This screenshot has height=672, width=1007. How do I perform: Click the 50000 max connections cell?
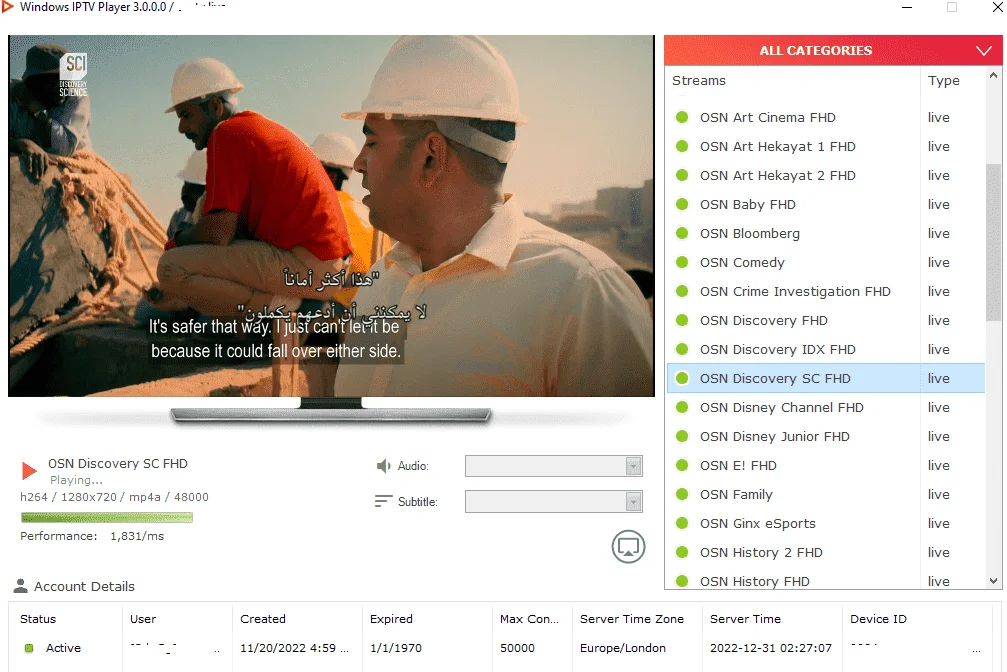(x=518, y=648)
